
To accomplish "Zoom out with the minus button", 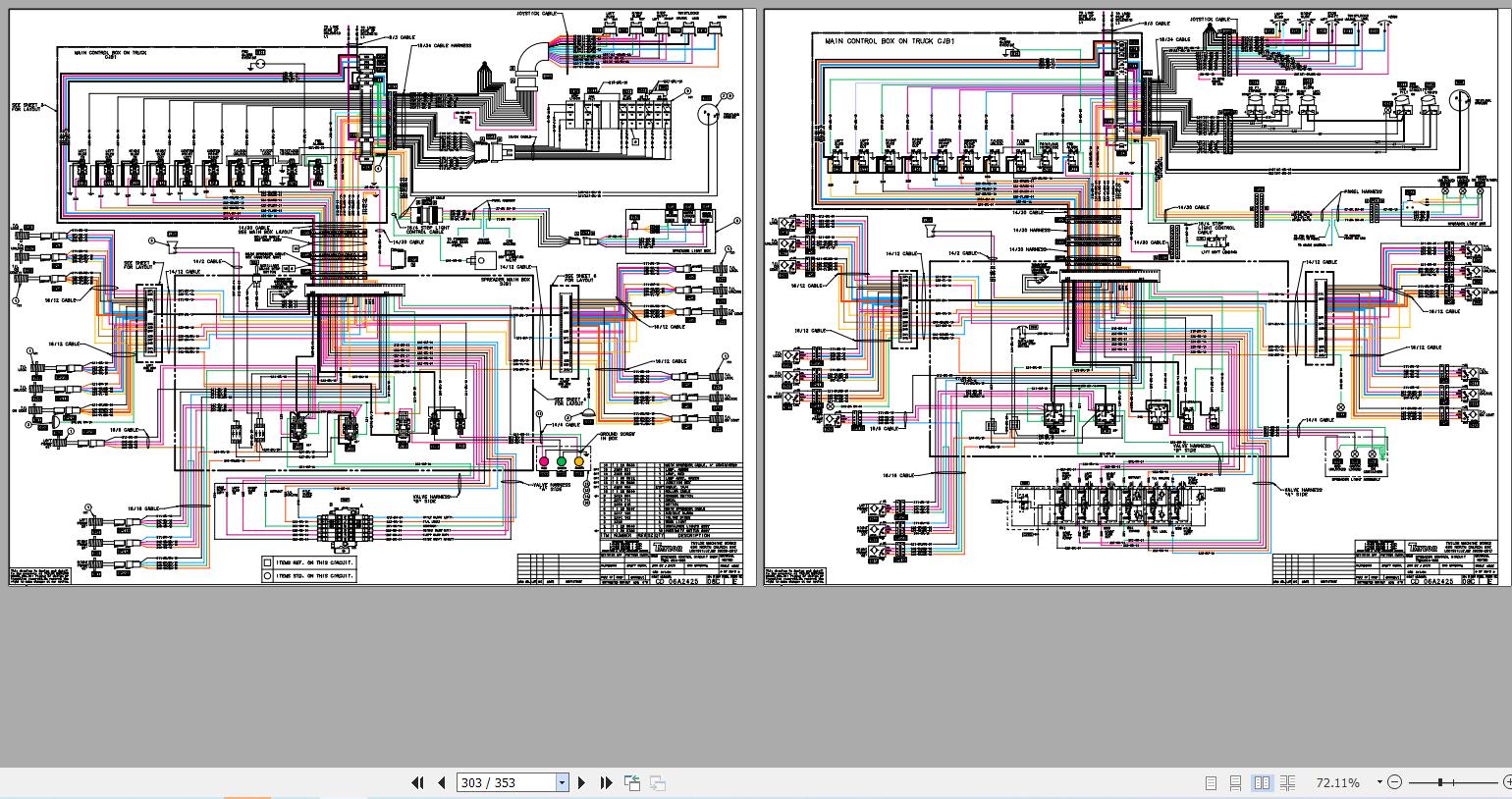I will 1395,782.
